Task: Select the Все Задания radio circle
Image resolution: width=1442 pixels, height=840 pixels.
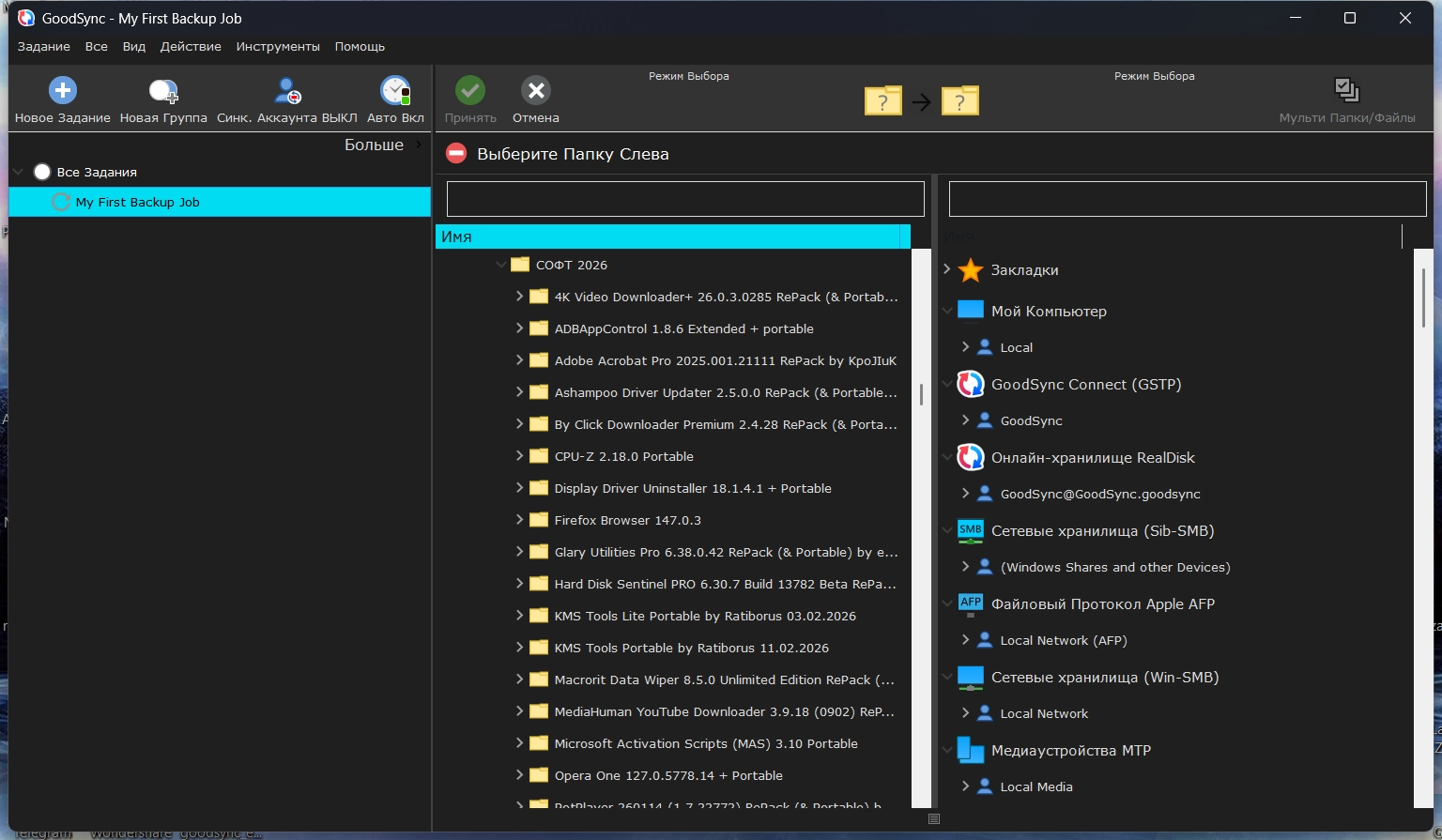Action: coord(42,172)
